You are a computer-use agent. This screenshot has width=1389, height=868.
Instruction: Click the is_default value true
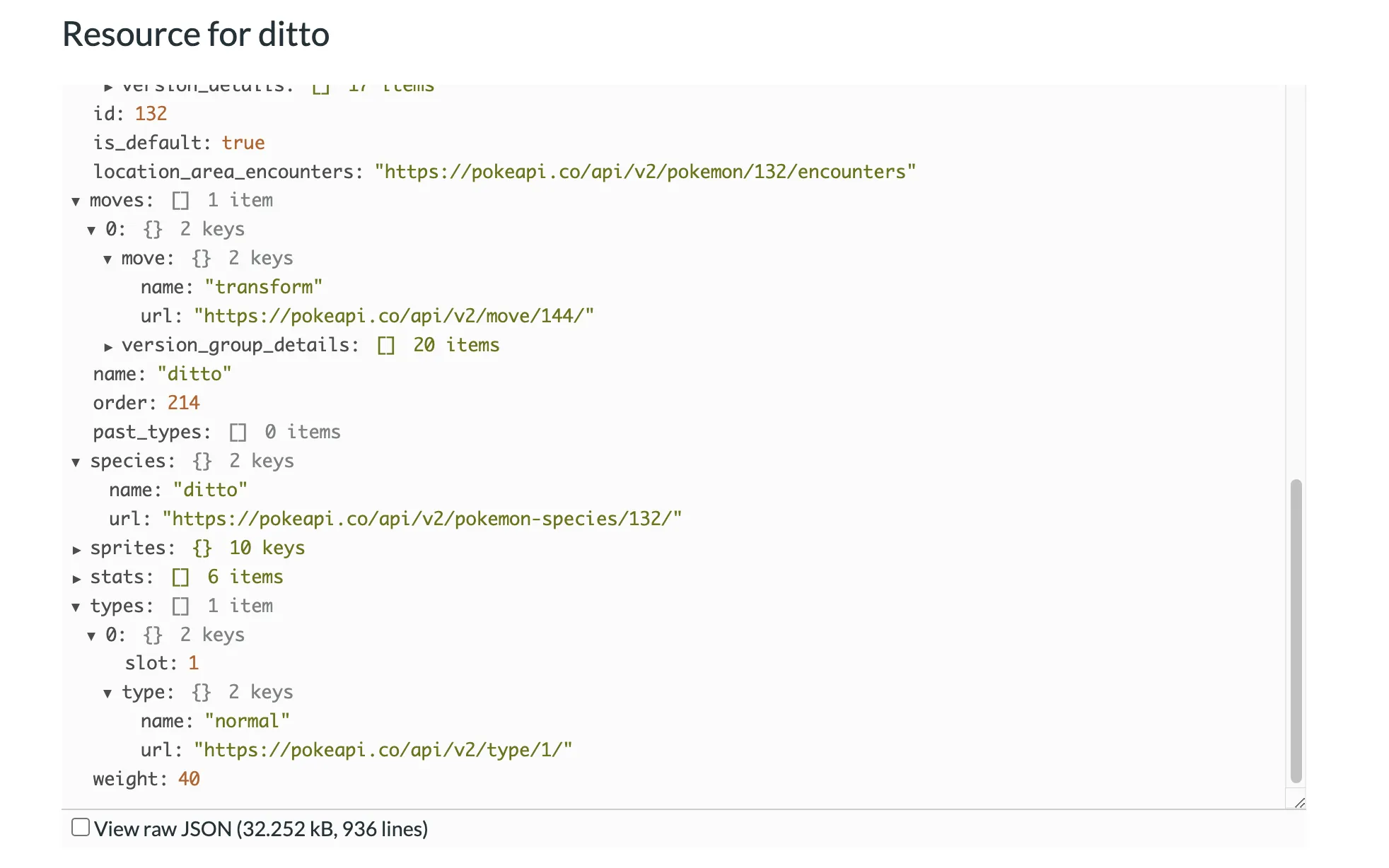coord(243,143)
